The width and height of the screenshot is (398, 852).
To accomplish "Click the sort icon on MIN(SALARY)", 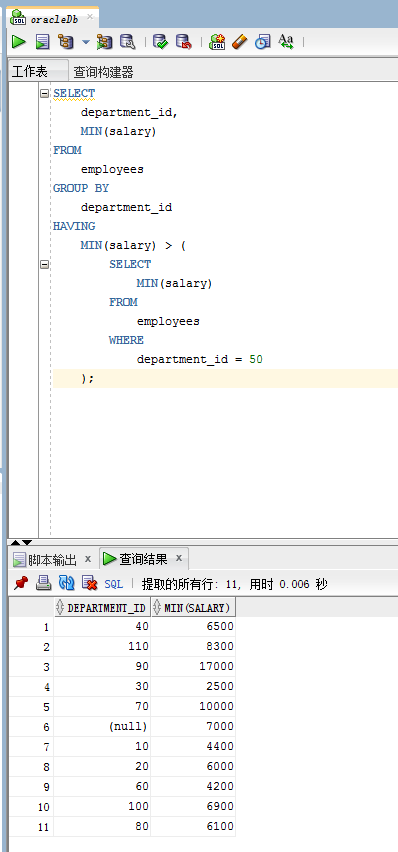I will (x=157, y=607).
